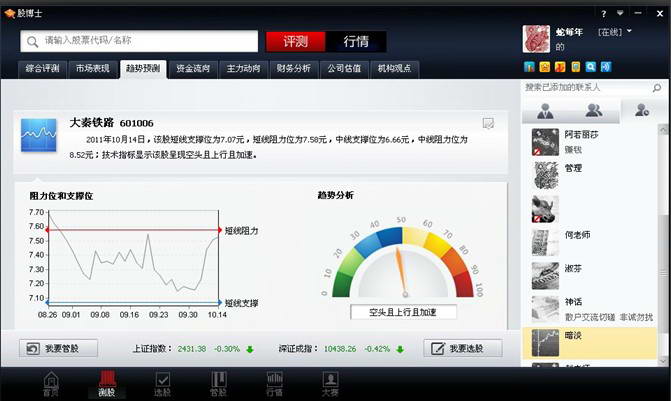Viewport: 671px width, 401px height.
Task: Focus the stock code search field
Action: point(139,41)
